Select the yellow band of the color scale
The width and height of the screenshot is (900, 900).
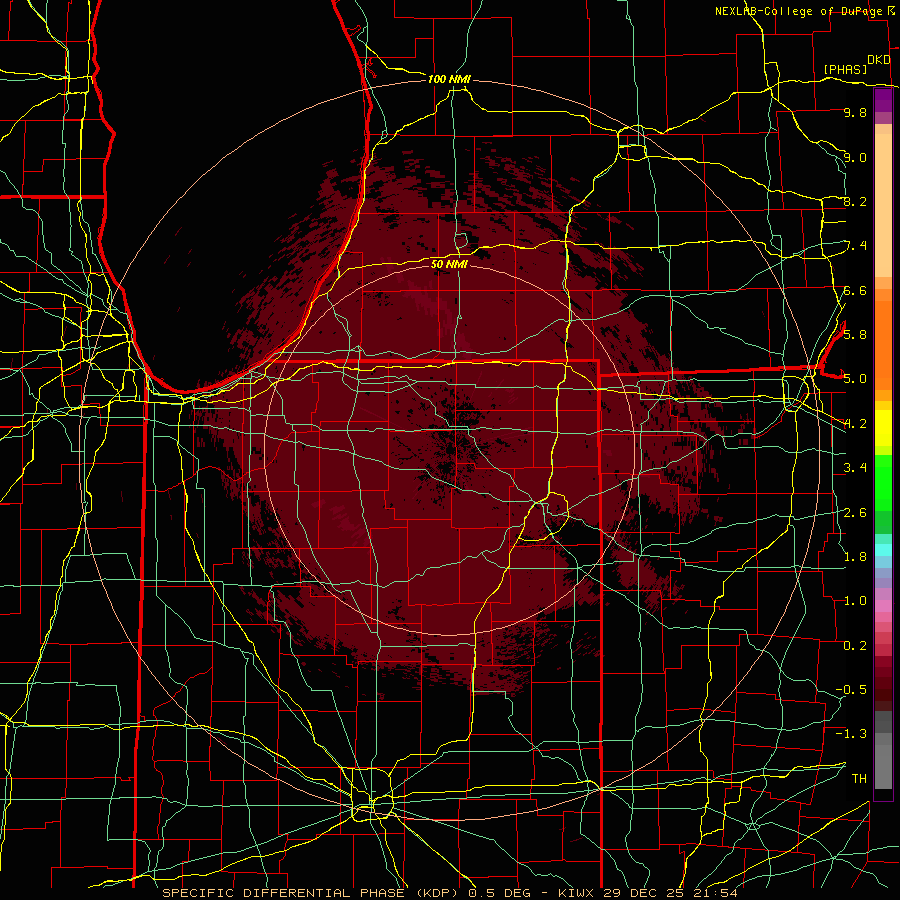pos(883,428)
